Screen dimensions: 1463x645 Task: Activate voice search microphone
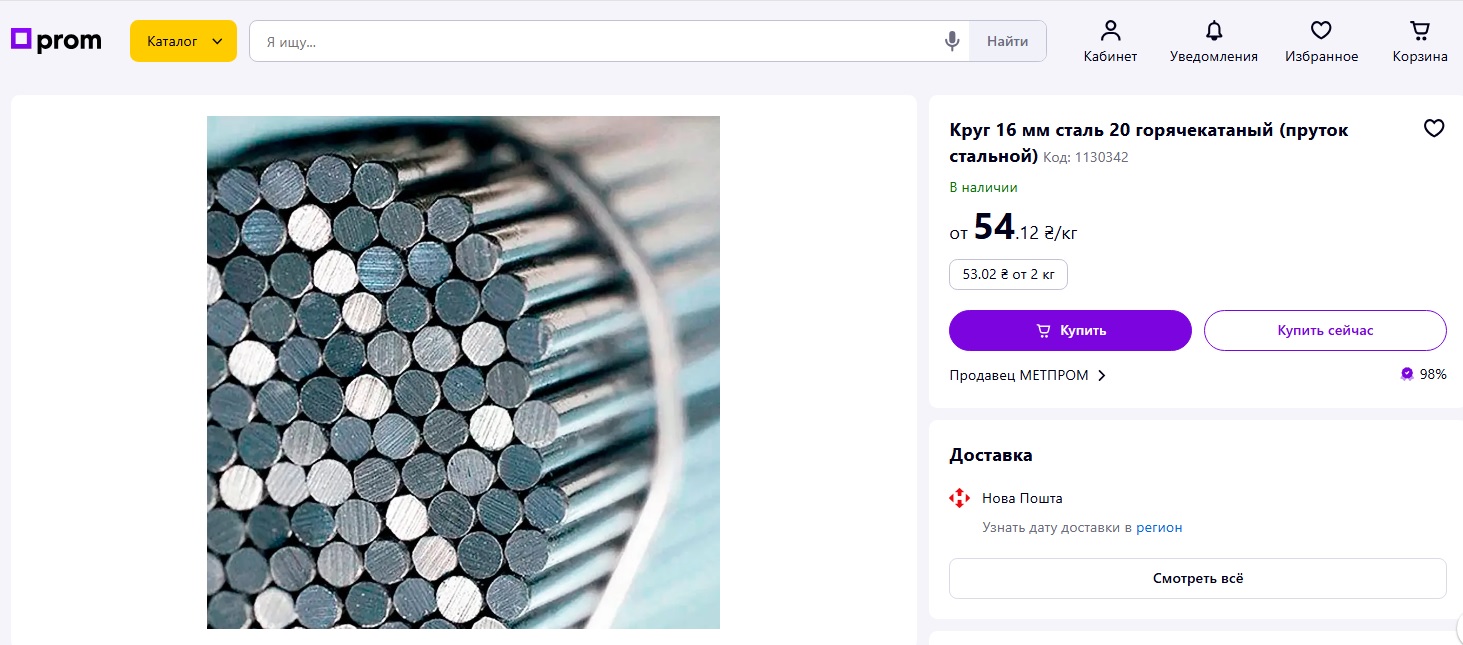pos(952,41)
